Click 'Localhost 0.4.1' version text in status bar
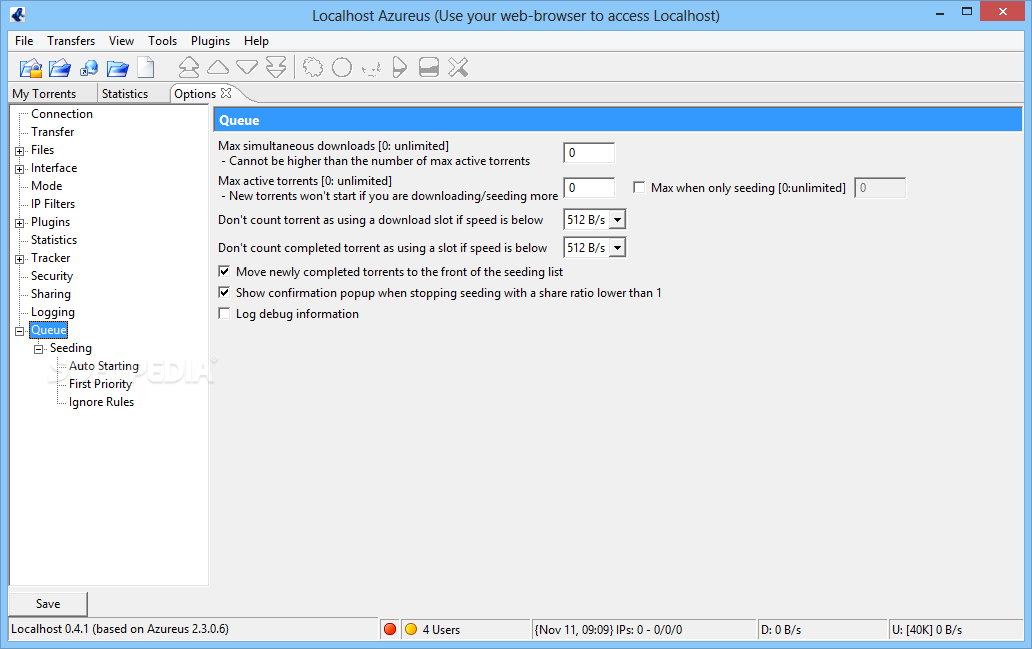 pos(120,629)
